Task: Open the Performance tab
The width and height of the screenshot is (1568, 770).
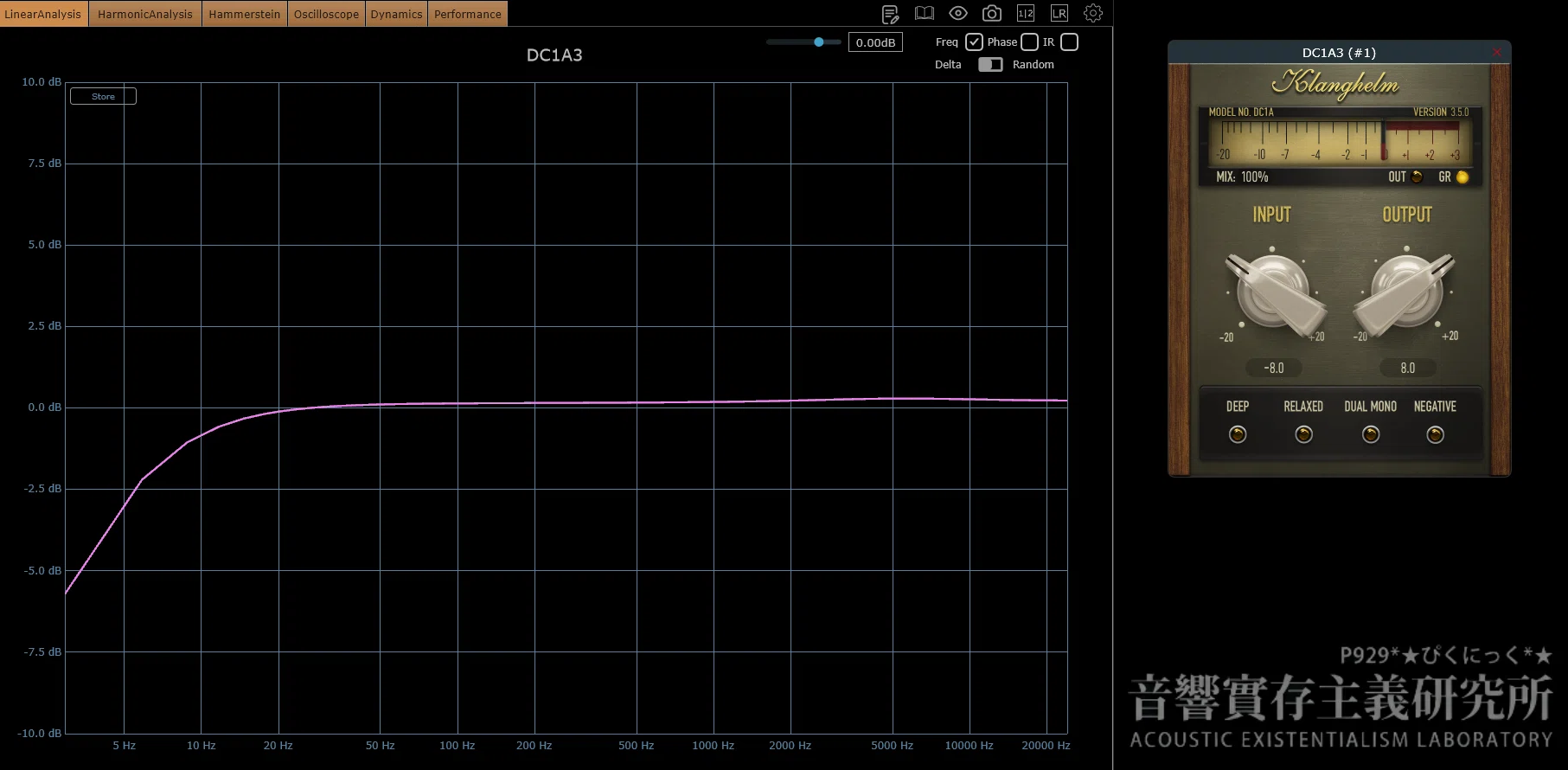Action: coord(468,14)
